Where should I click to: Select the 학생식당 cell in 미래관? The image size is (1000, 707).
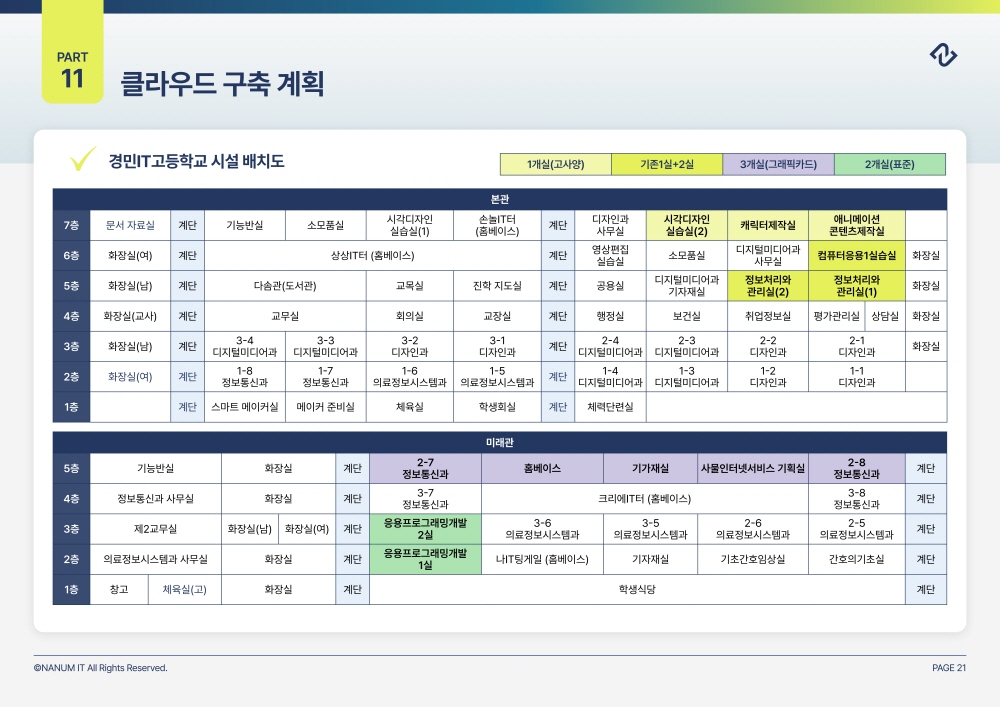[637, 590]
